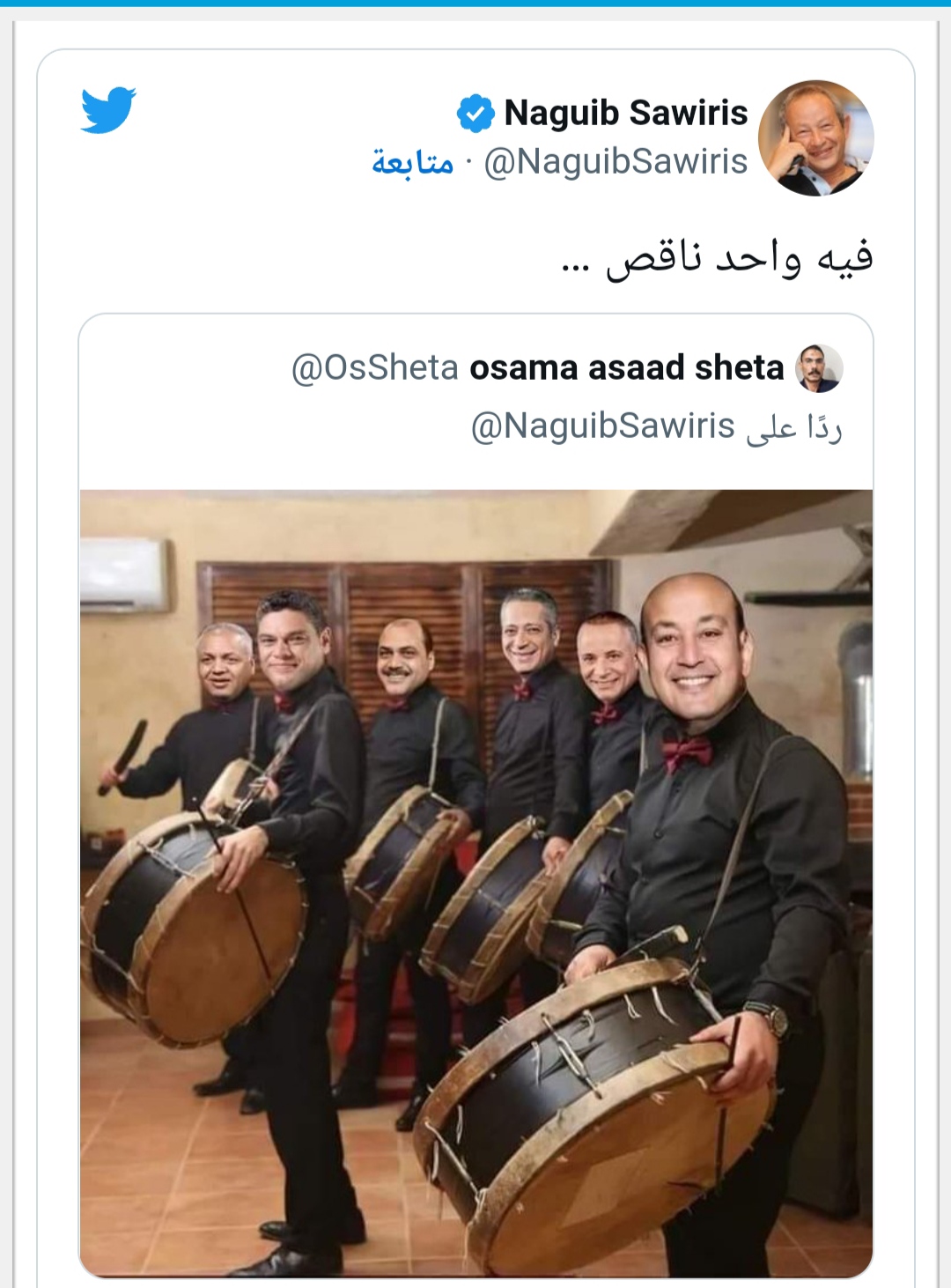Viewport: 951px width, 1288px height.
Task: Click the red bow tie of the front drummer
Action: (688, 753)
